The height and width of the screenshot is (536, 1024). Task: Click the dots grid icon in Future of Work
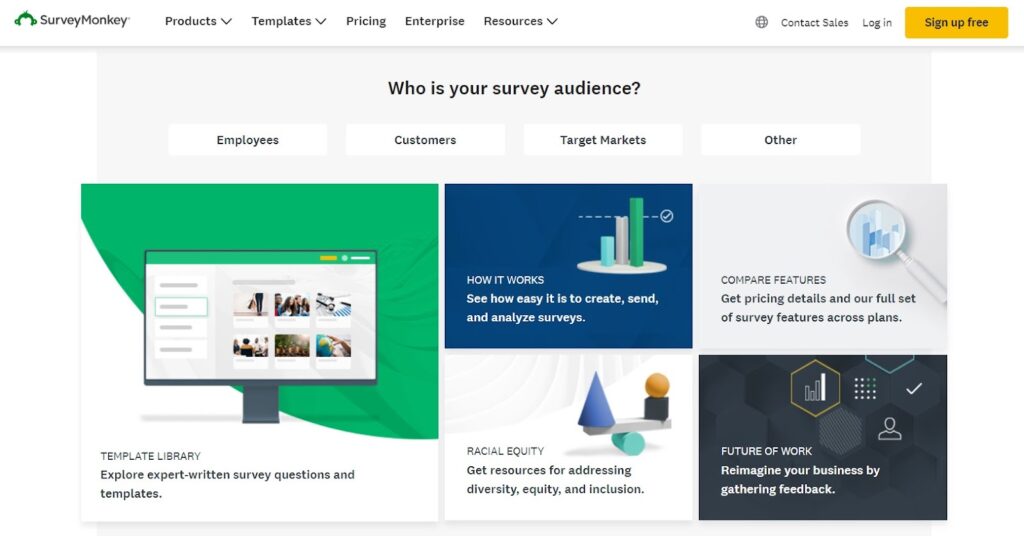[865, 388]
